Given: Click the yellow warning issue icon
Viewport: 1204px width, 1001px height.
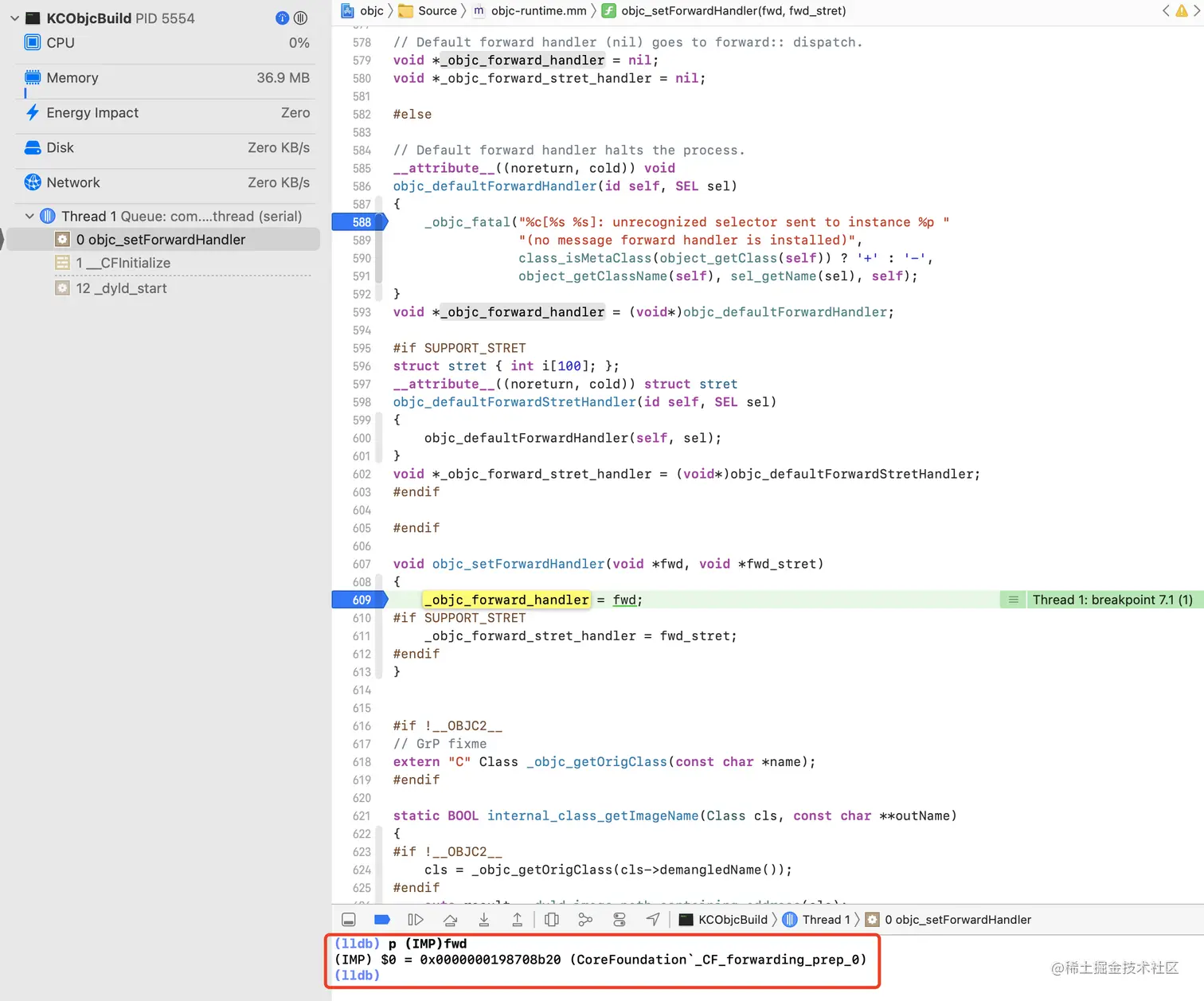Looking at the screenshot, I should tap(1181, 10).
